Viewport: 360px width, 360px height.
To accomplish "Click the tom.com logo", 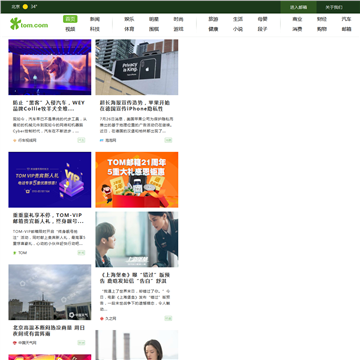I will (x=29, y=24).
